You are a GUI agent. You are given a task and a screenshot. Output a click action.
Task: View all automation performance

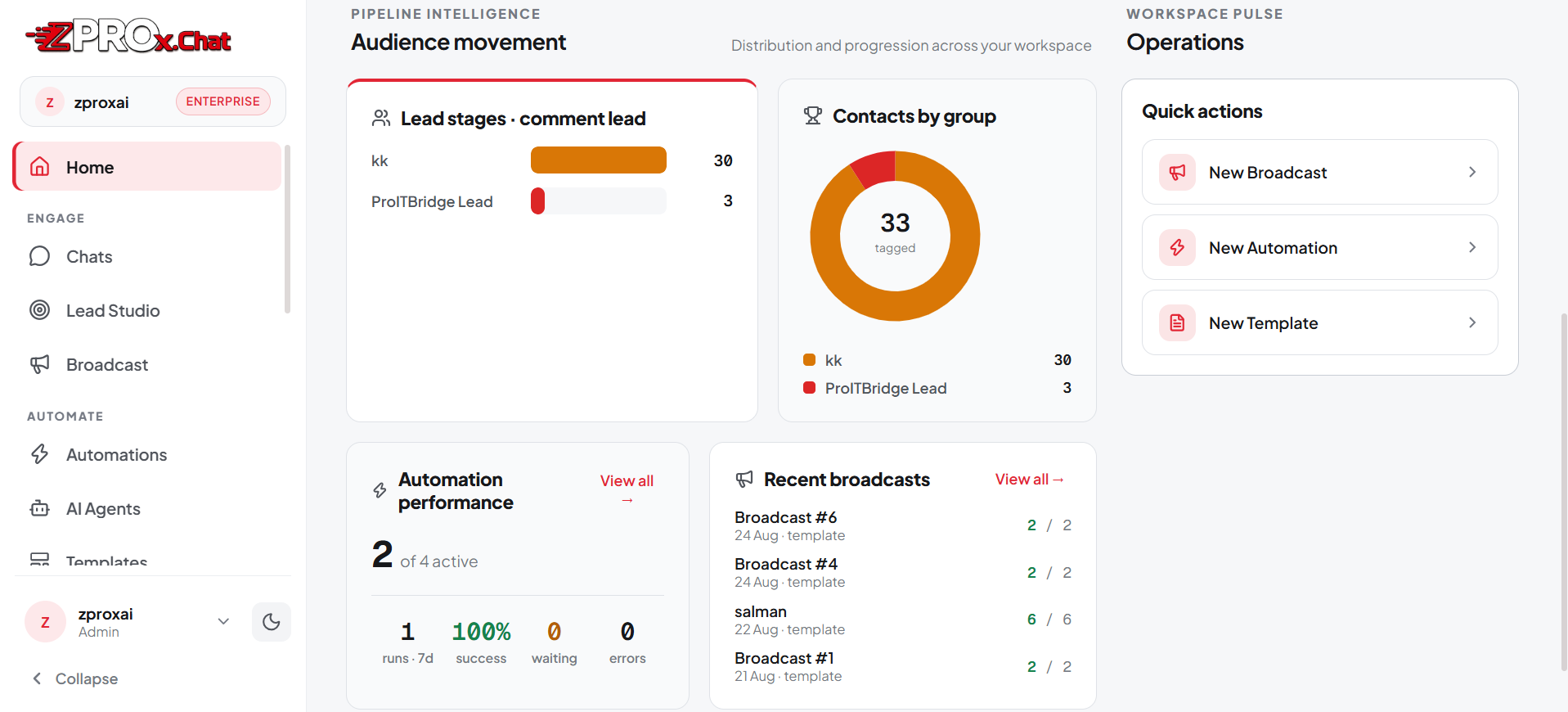(x=627, y=489)
